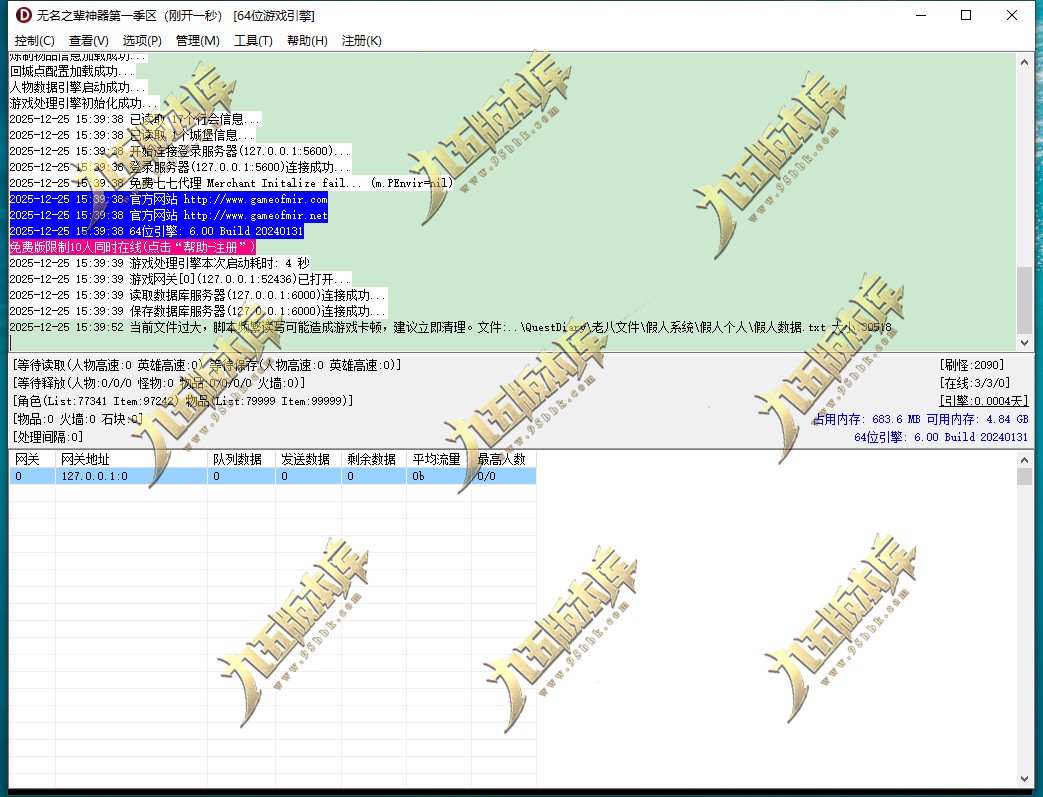
Task: Click the blue 64位引擎 version status text
Action: coord(941,437)
